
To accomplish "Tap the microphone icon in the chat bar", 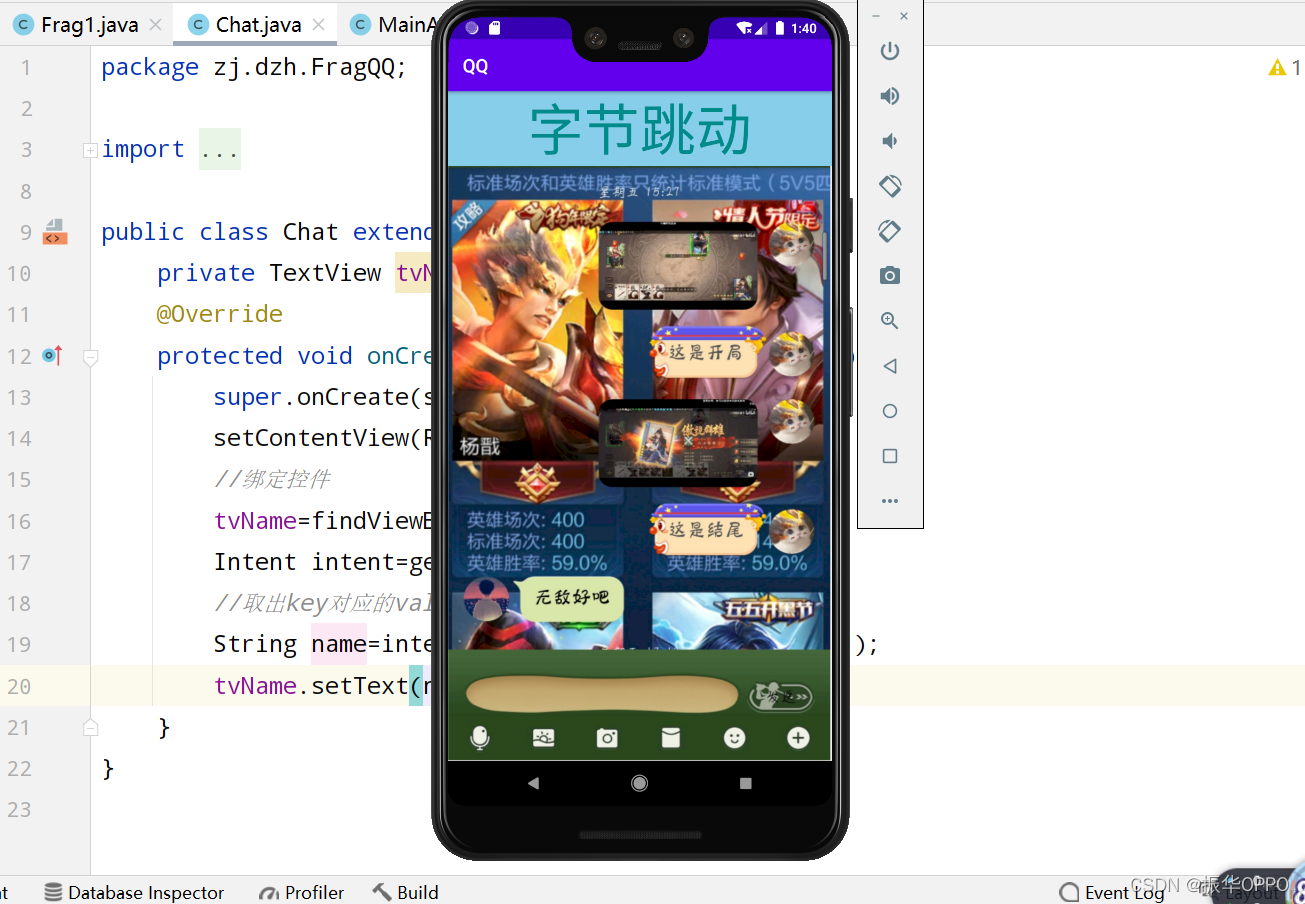I will pyautogui.click(x=480, y=738).
